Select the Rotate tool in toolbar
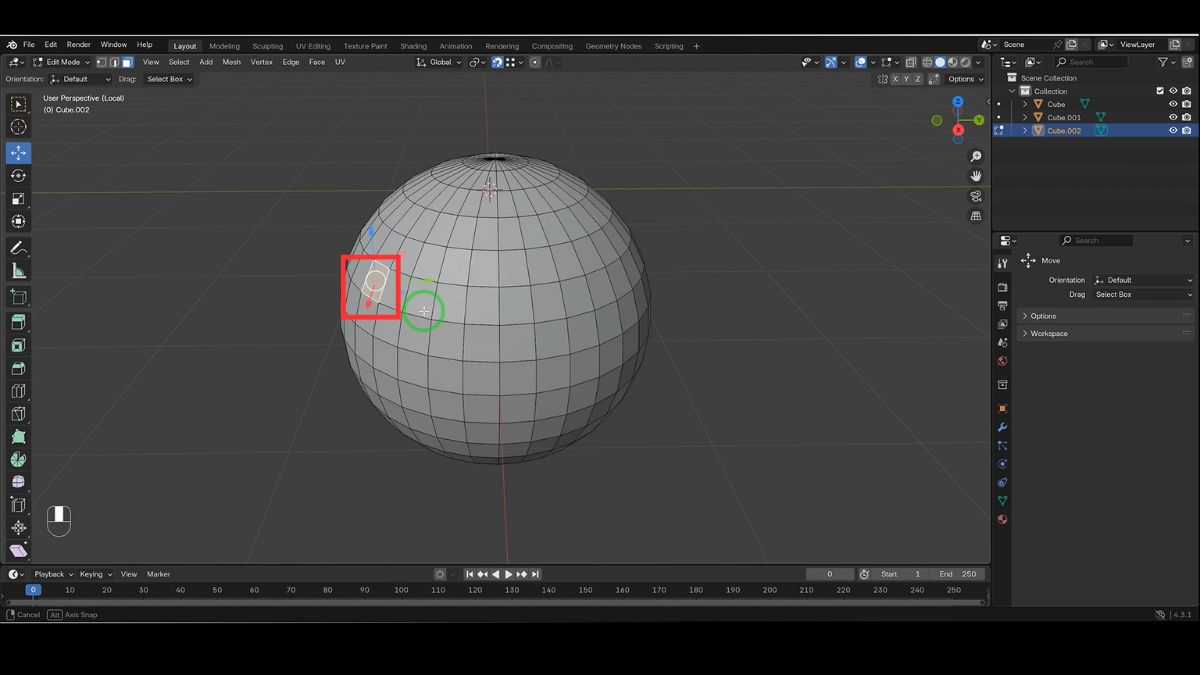Image resolution: width=1200 pixels, height=675 pixels. tap(18, 176)
